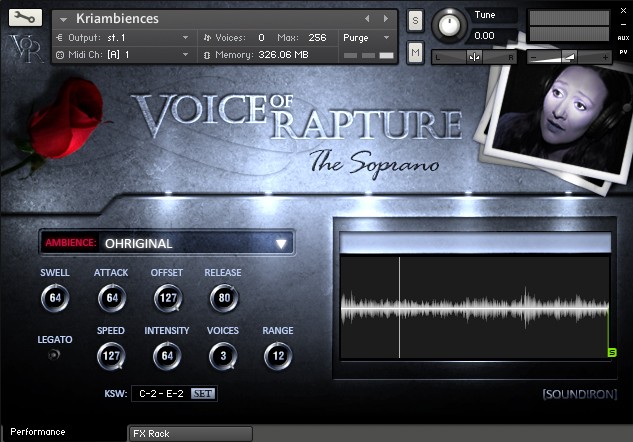
Task: Toggle the PV button
Action: click(623, 52)
